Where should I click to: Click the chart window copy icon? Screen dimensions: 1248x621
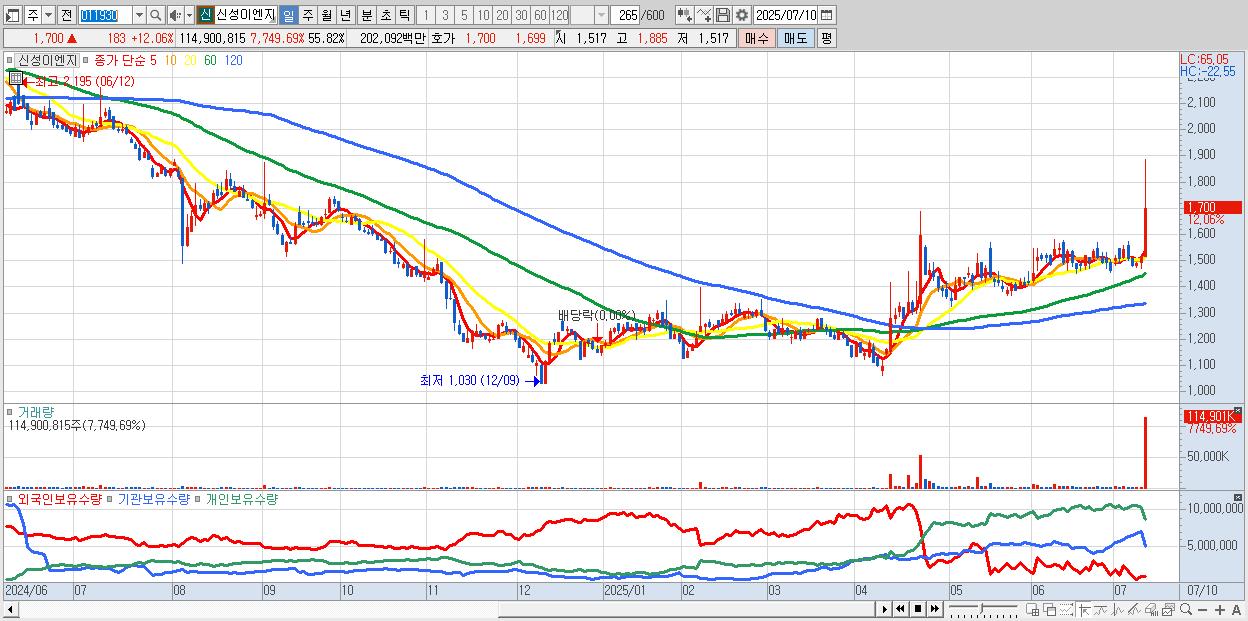[x=1168, y=609]
